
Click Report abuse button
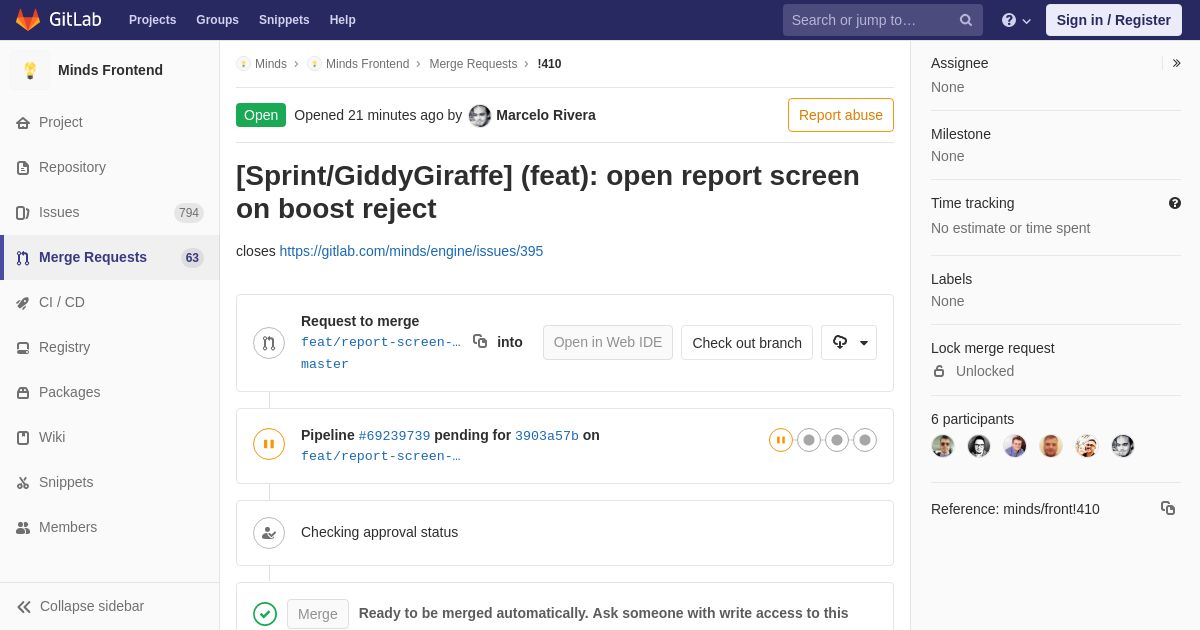click(x=841, y=115)
